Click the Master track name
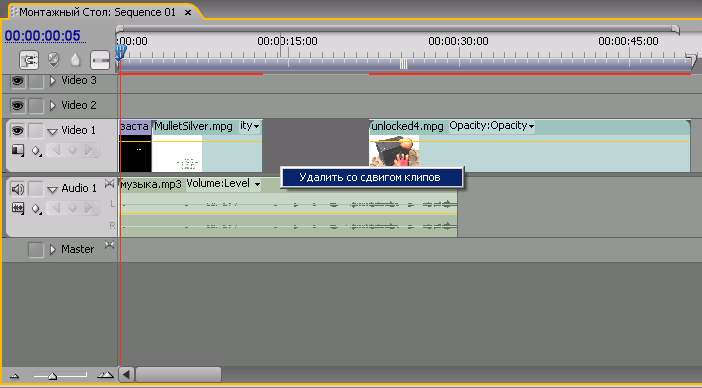 pyautogui.click(x=77, y=249)
